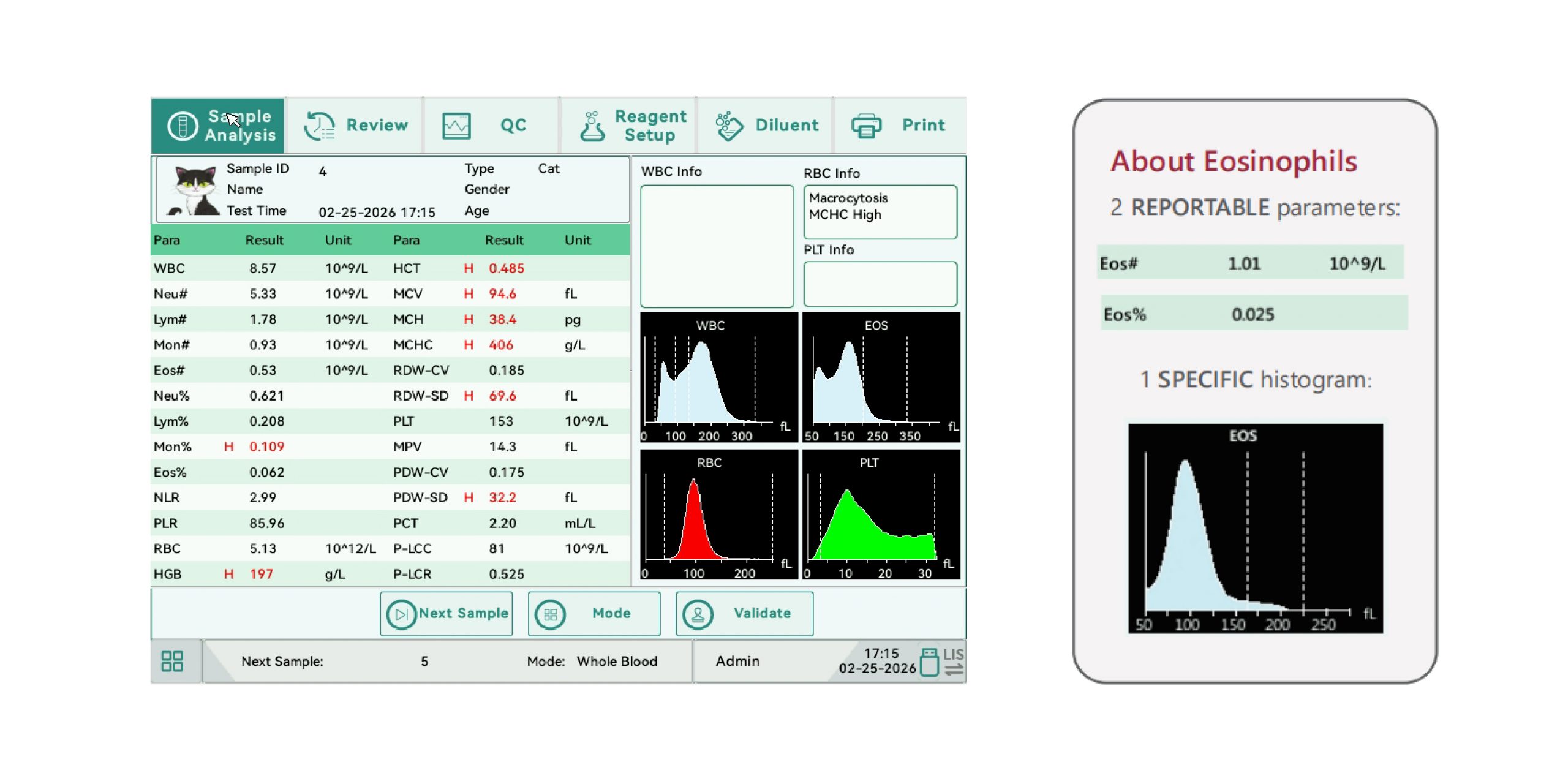Click the Review history icon
This screenshot has height=784, width=1568.
319,126
